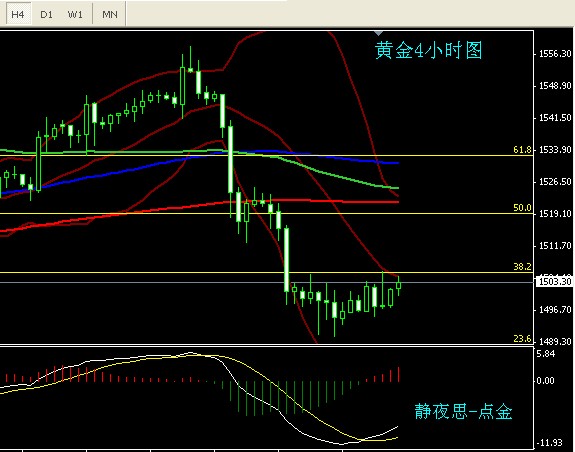Click the 1548.90 price scale value
Viewport: 575px width, 452px height.
(x=555, y=86)
